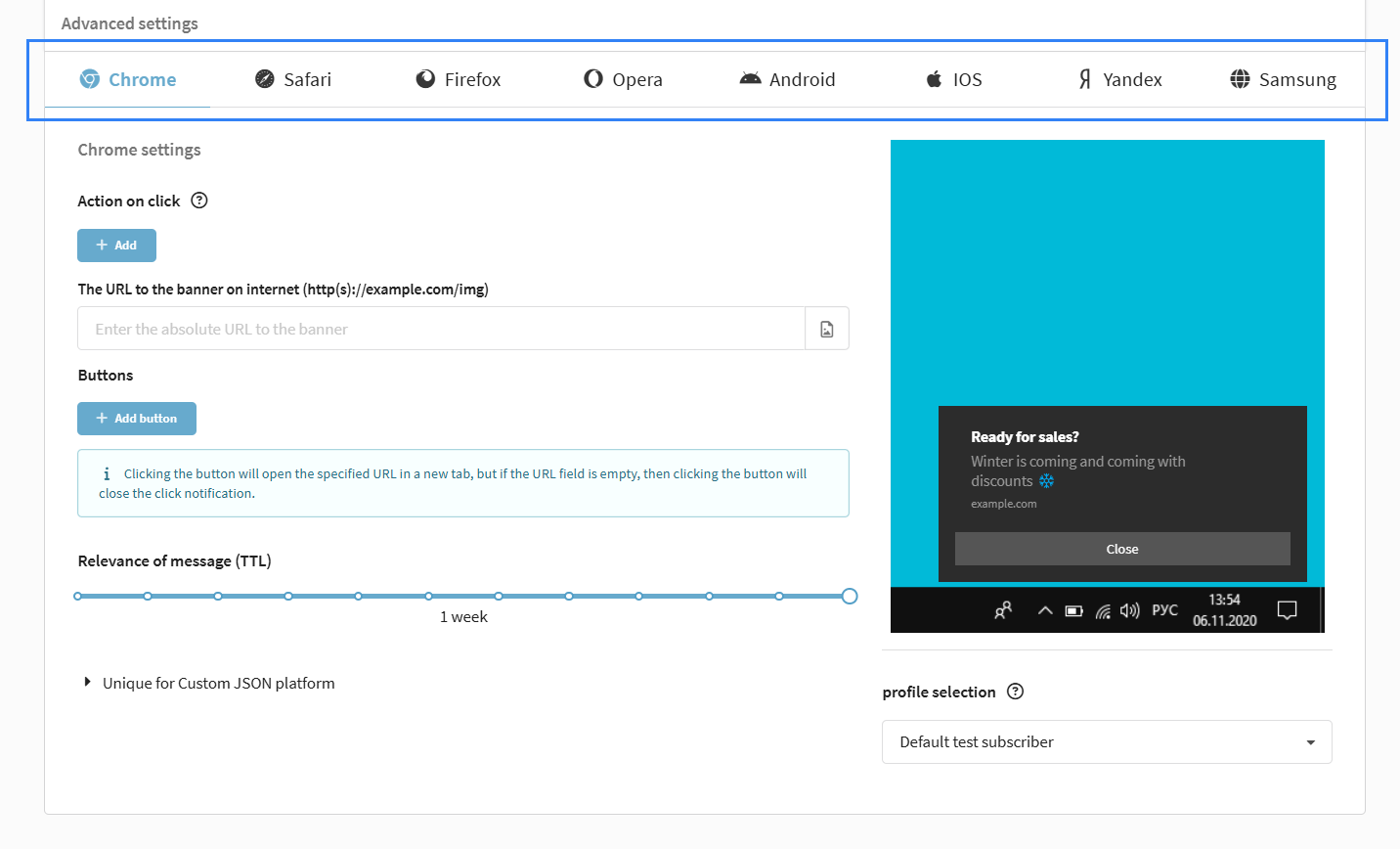Click the network icon in preview taskbar
Screen dimensions: 1400x849
(1103, 611)
